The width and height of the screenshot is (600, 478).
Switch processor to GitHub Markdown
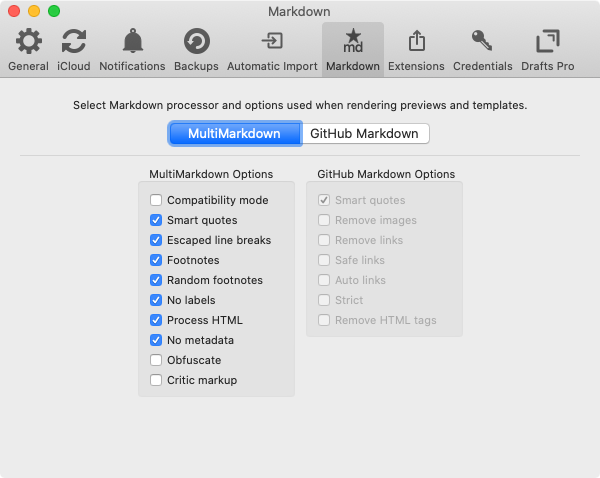[364, 134]
